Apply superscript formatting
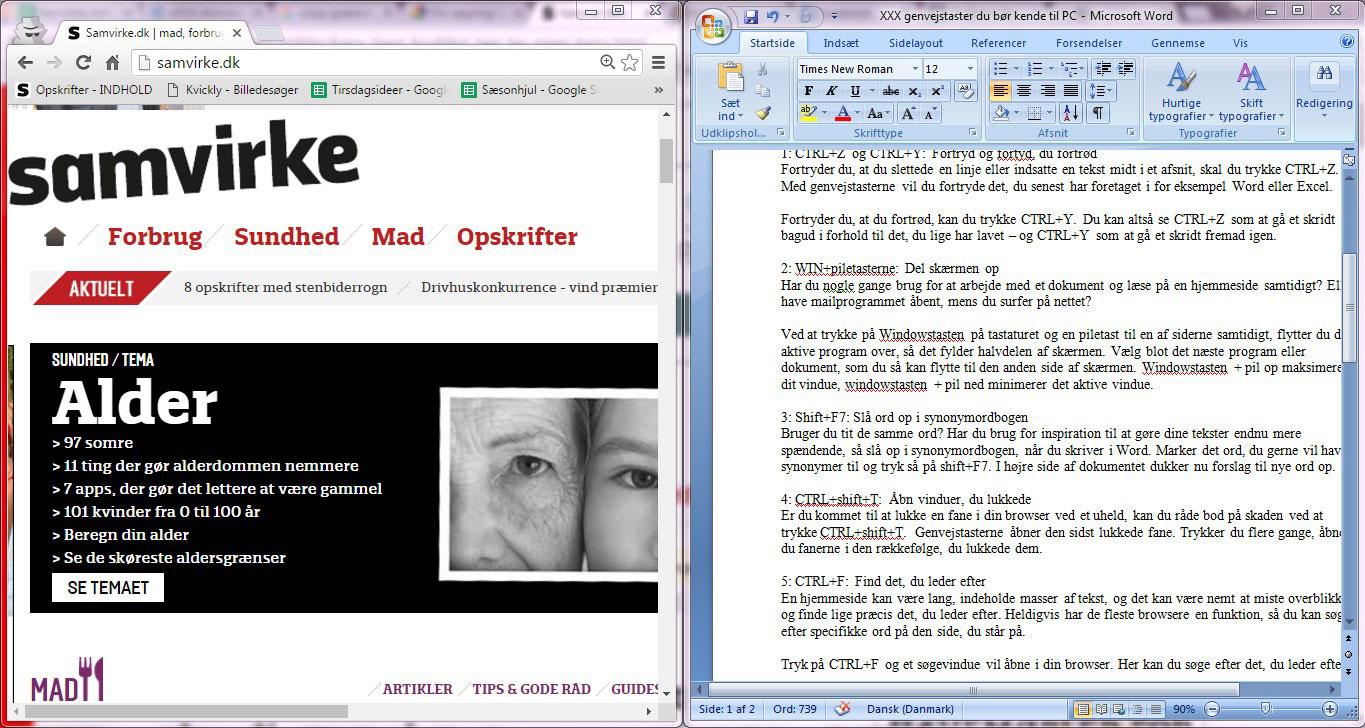1365x728 pixels. point(937,91)
